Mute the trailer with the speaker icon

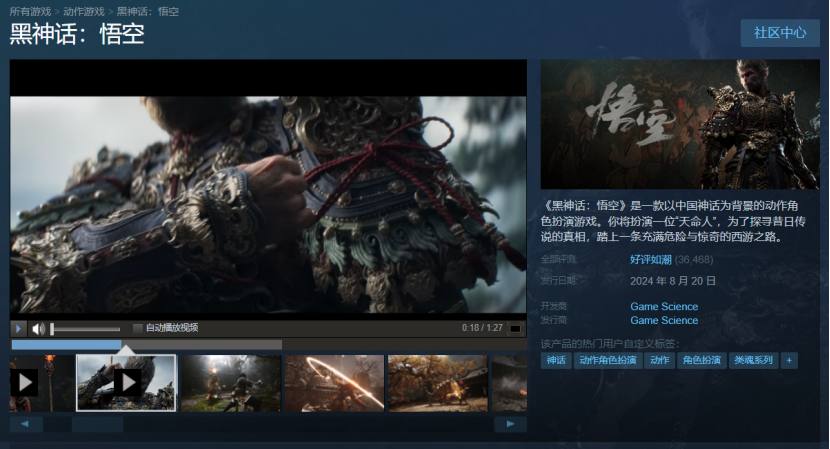(39, 328)
